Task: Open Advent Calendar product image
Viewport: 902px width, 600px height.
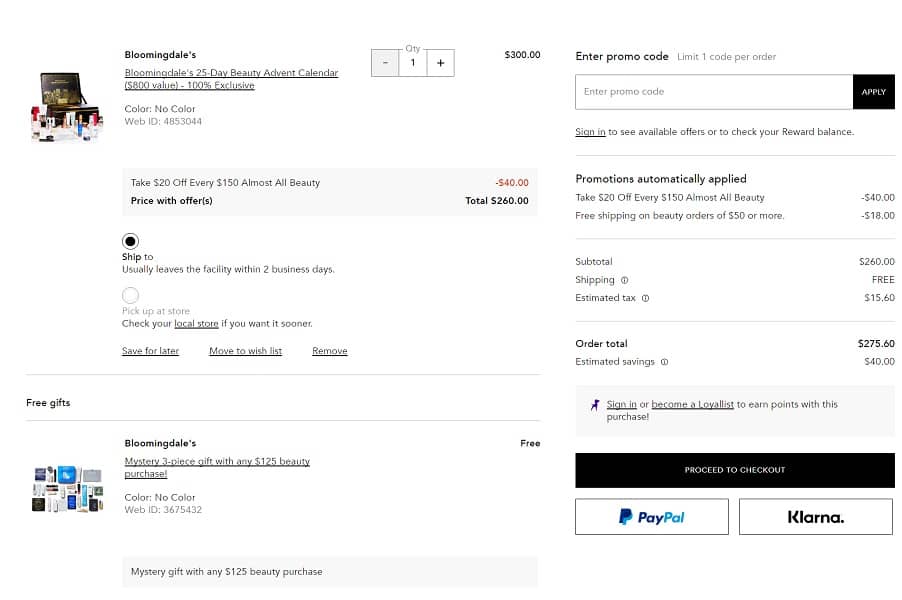Action: 66,106
